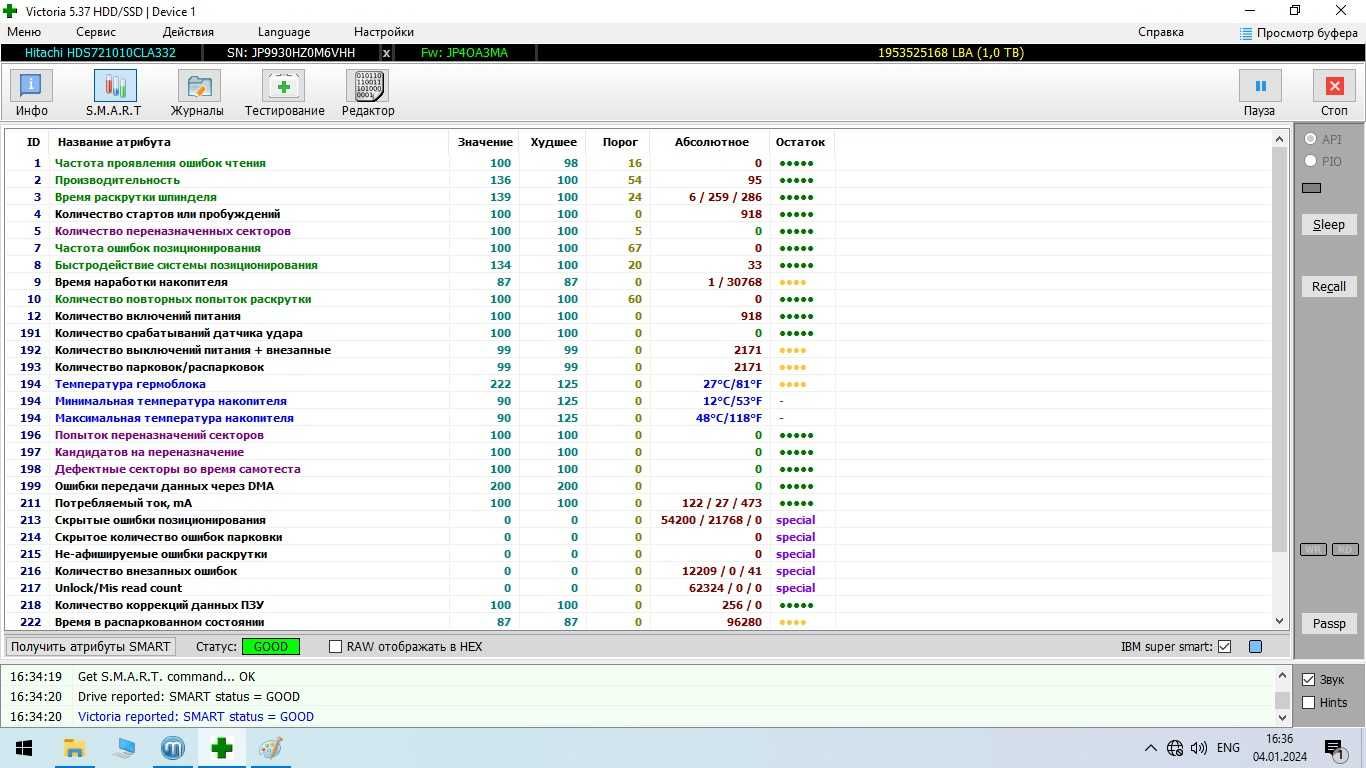
Task: Select Количество переназначенных секторов row
Action: tap(420, 231)
